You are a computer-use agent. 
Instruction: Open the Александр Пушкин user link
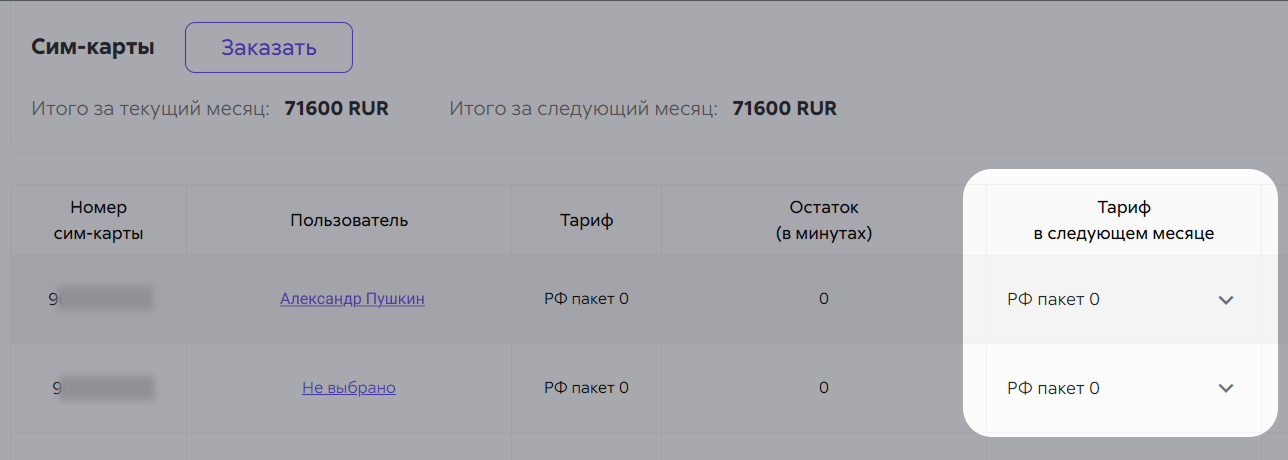pos(352,299)
